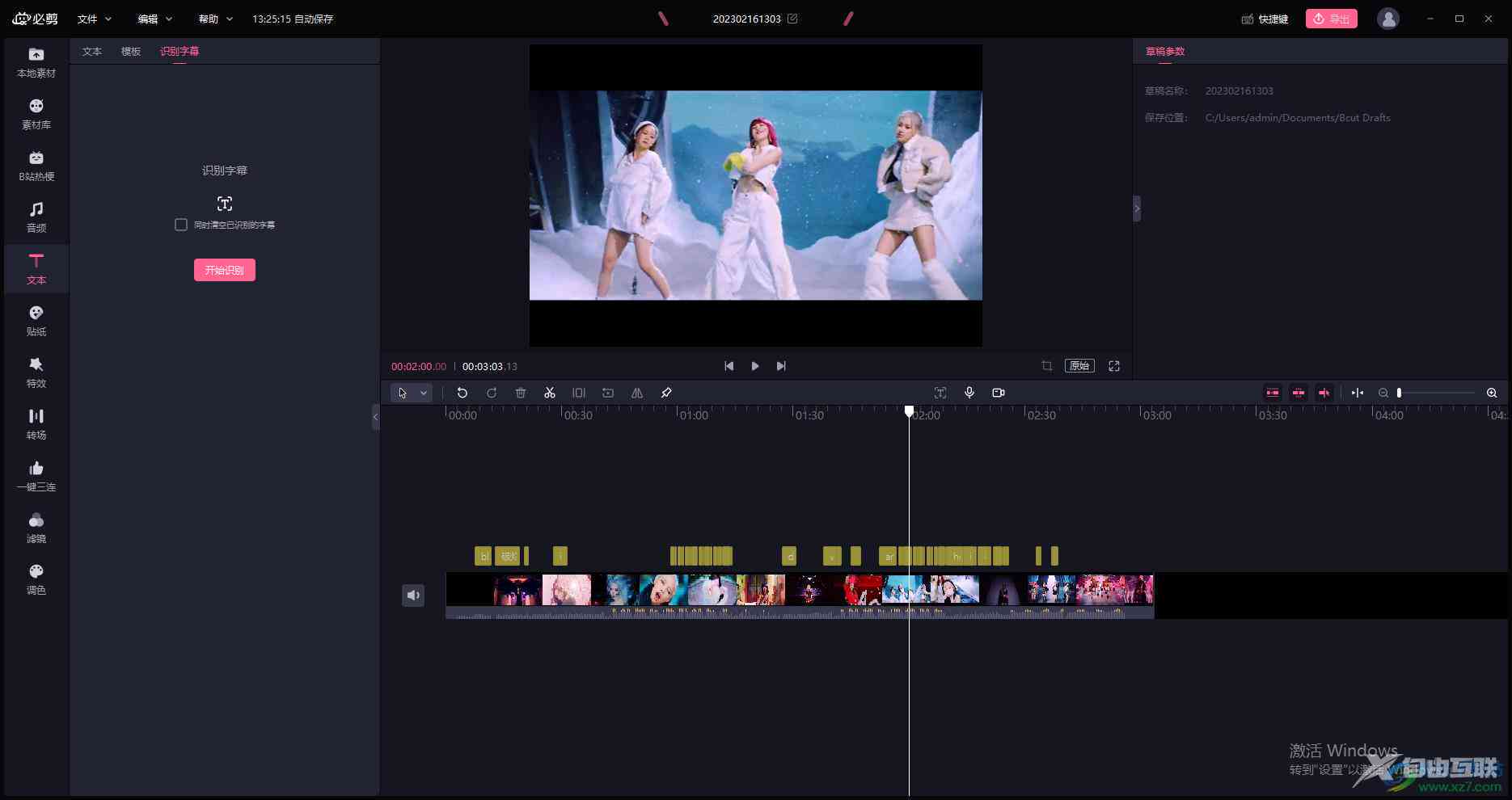Open the 快捷键 shortcuts button
1512x800 pixels.
pos(1265,19)
